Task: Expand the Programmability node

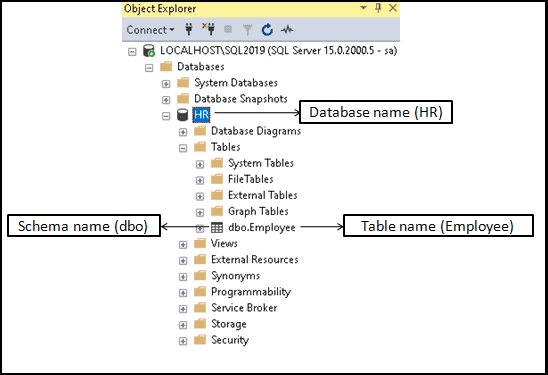Action: coord(183,293)
